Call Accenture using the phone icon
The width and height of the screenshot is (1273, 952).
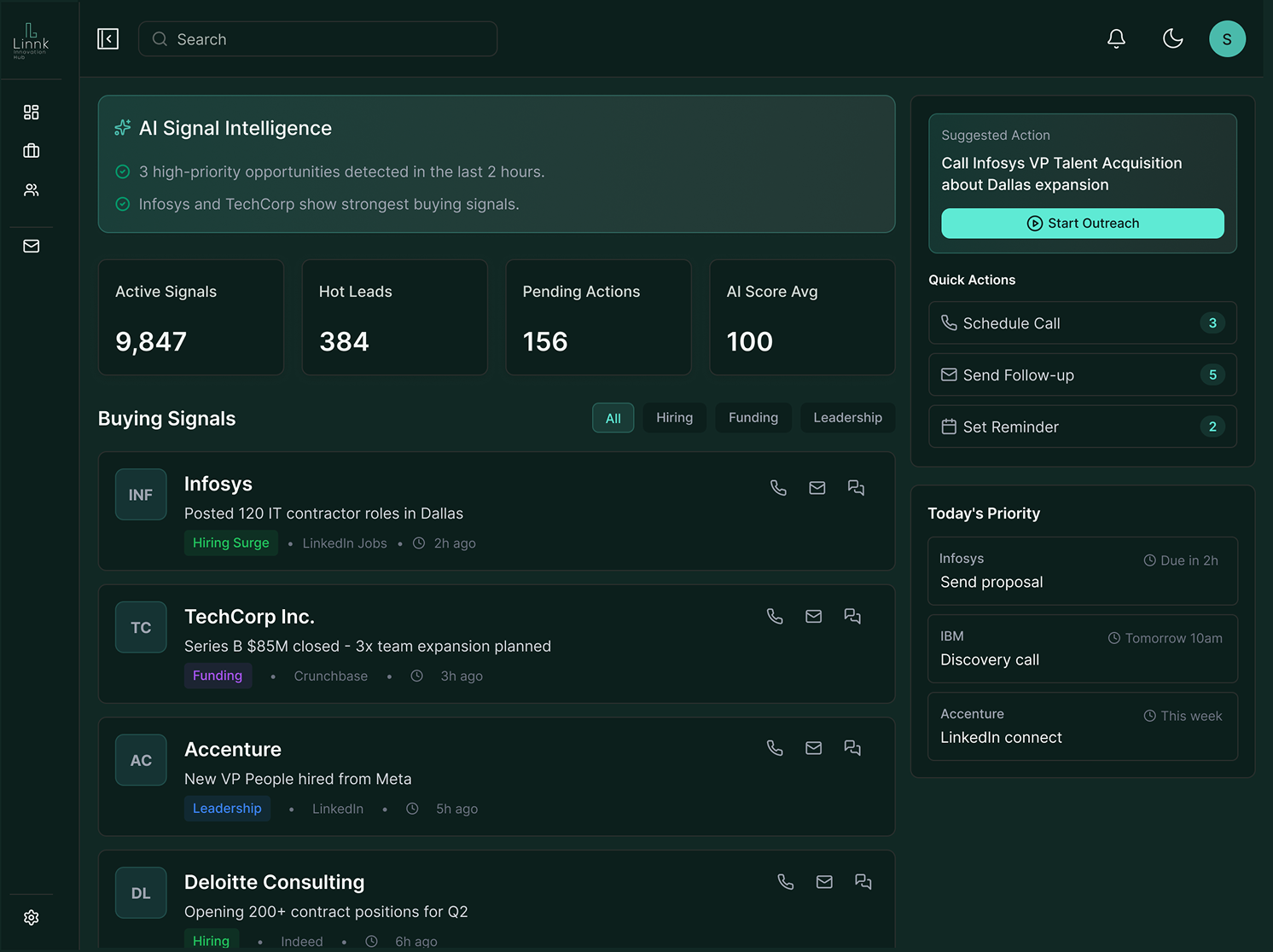(775, 748)
